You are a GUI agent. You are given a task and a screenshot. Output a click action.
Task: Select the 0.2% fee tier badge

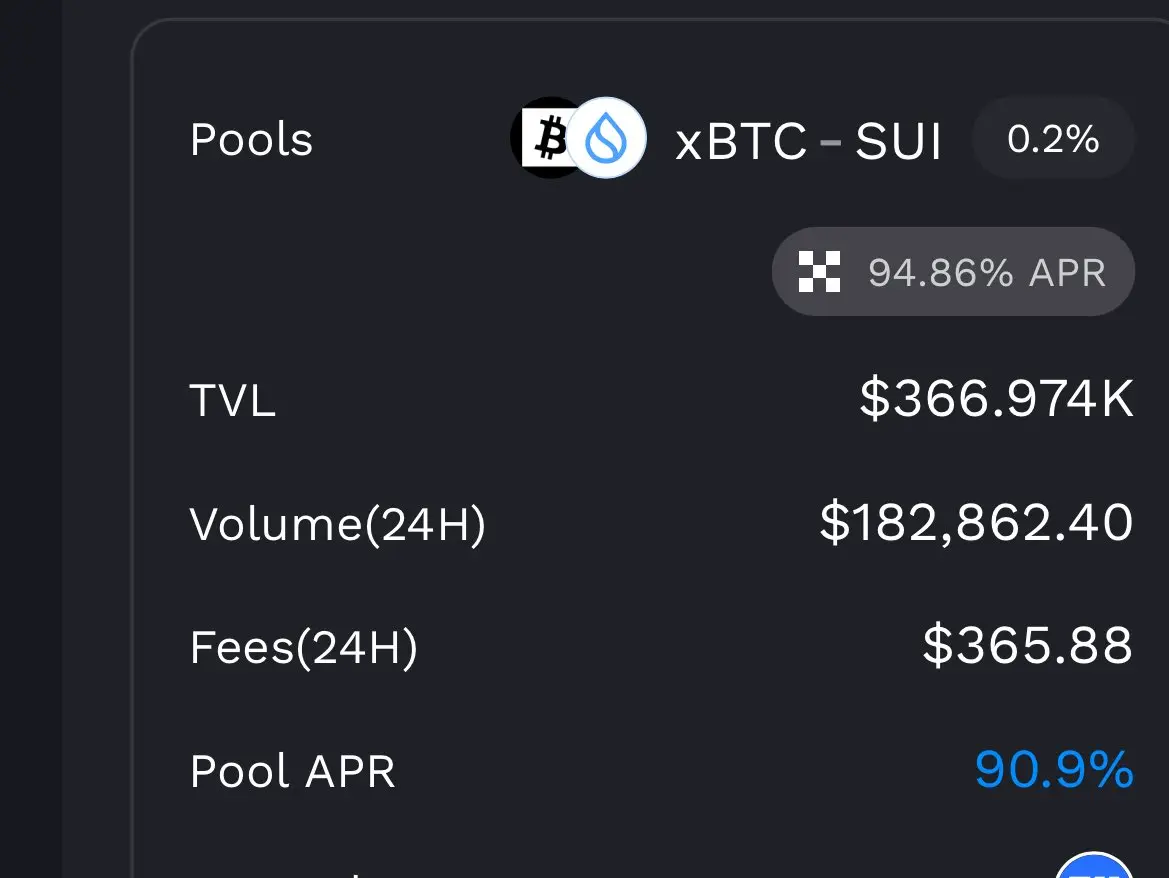click(x=1053, y=138)
